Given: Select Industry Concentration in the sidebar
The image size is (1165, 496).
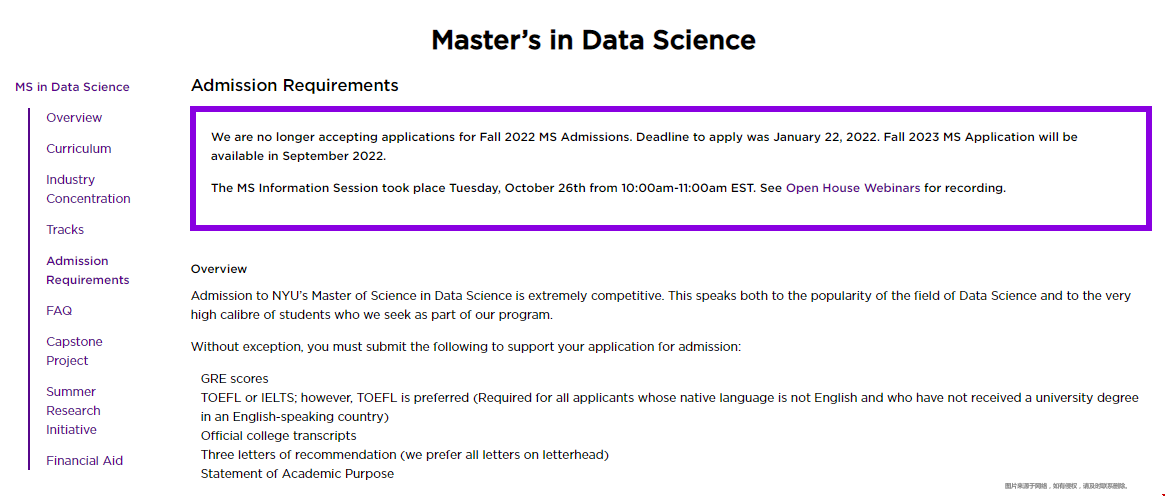Looking at the screenshot, I should 88,189.
